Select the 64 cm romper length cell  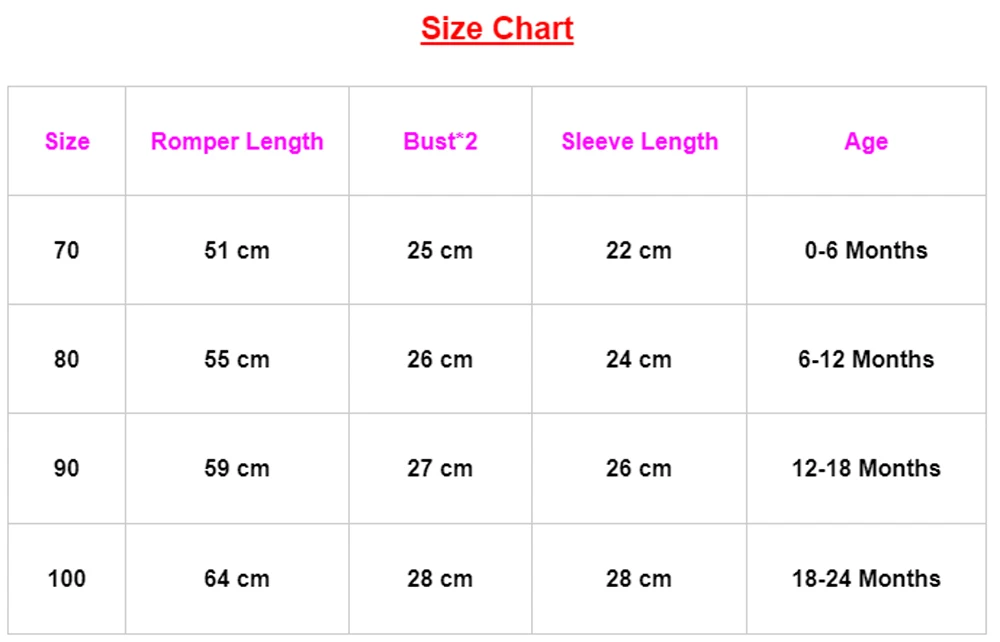coord(237,579)
